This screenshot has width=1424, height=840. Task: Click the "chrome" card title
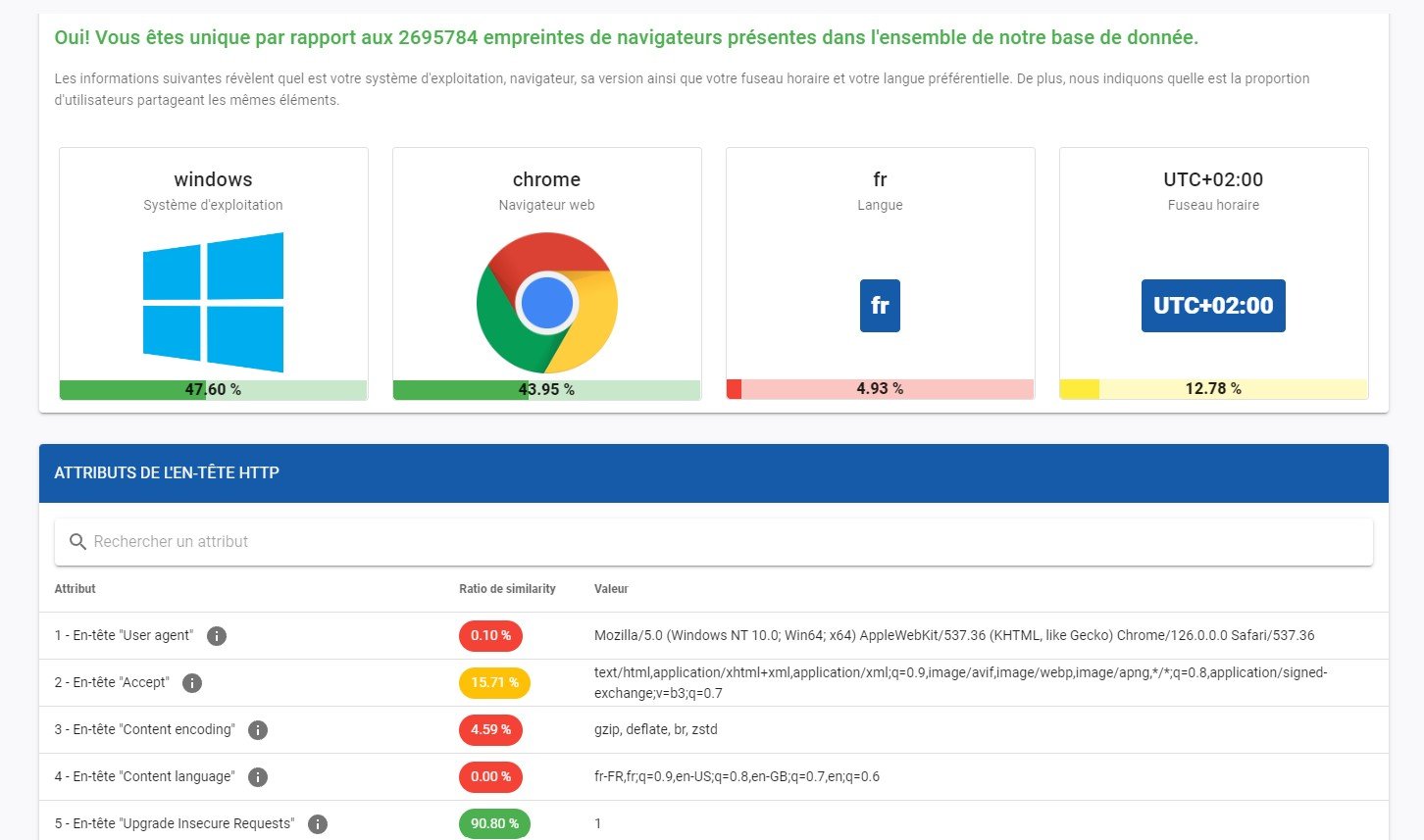pyautogui.click(x=546, y=179)
